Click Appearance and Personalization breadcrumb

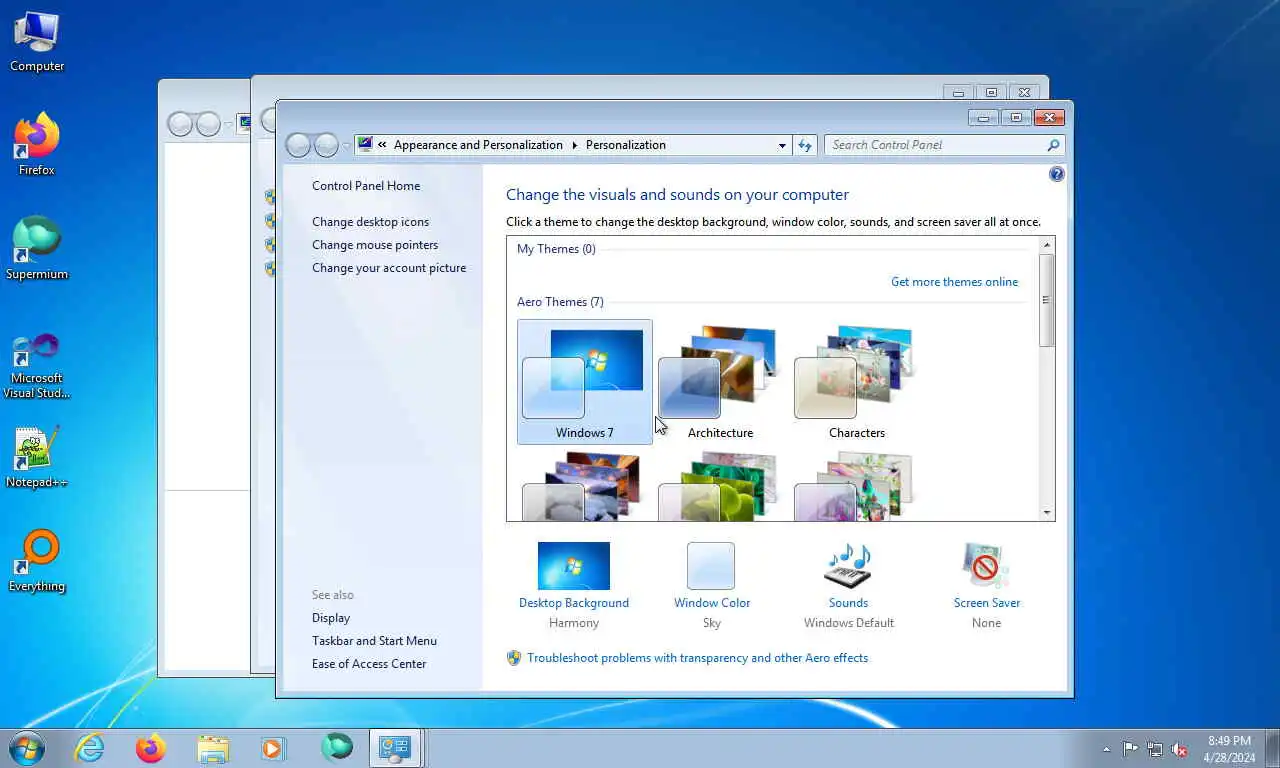coord(478,145)
